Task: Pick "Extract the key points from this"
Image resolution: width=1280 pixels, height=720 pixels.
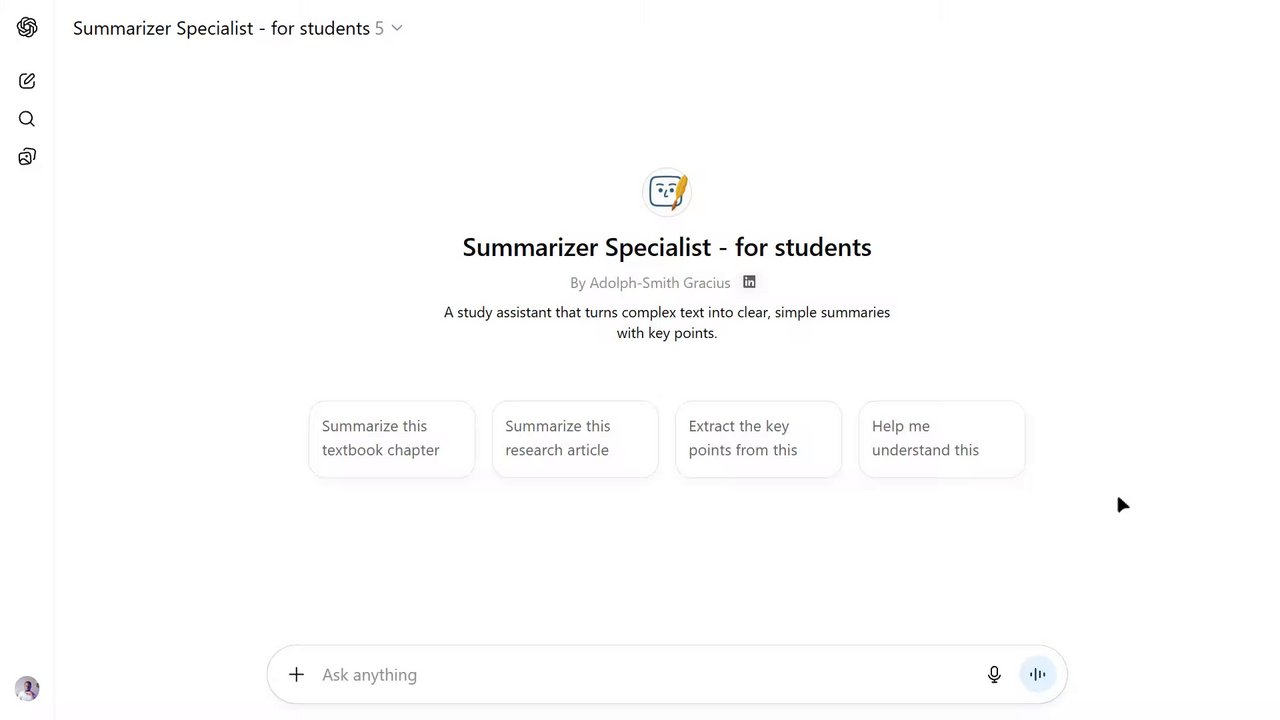Action: point(758,439)
